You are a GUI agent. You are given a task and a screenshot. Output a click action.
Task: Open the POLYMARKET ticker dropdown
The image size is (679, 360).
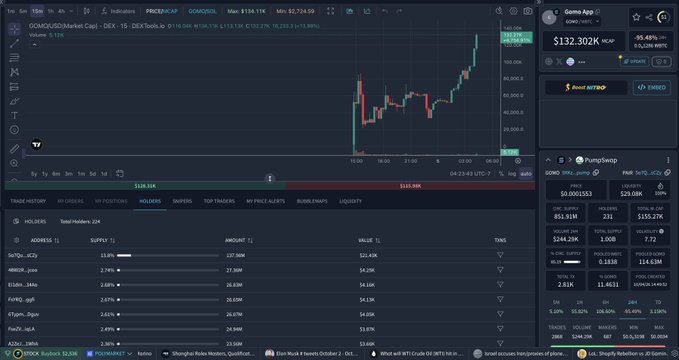coord(109,354)
